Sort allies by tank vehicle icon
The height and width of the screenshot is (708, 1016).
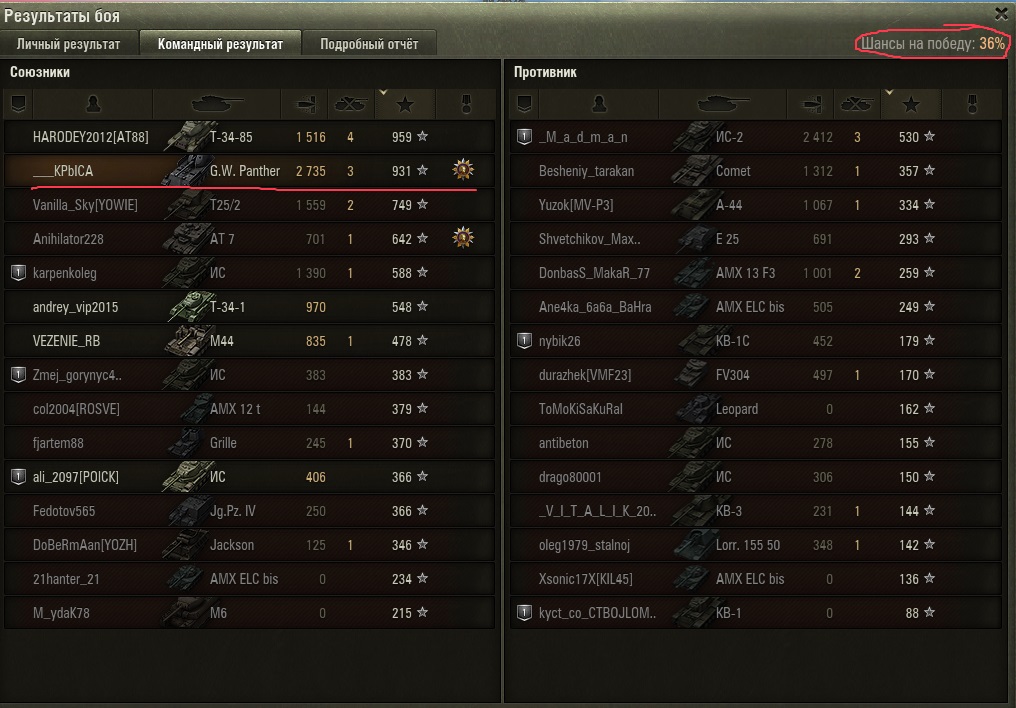point(216,104)
